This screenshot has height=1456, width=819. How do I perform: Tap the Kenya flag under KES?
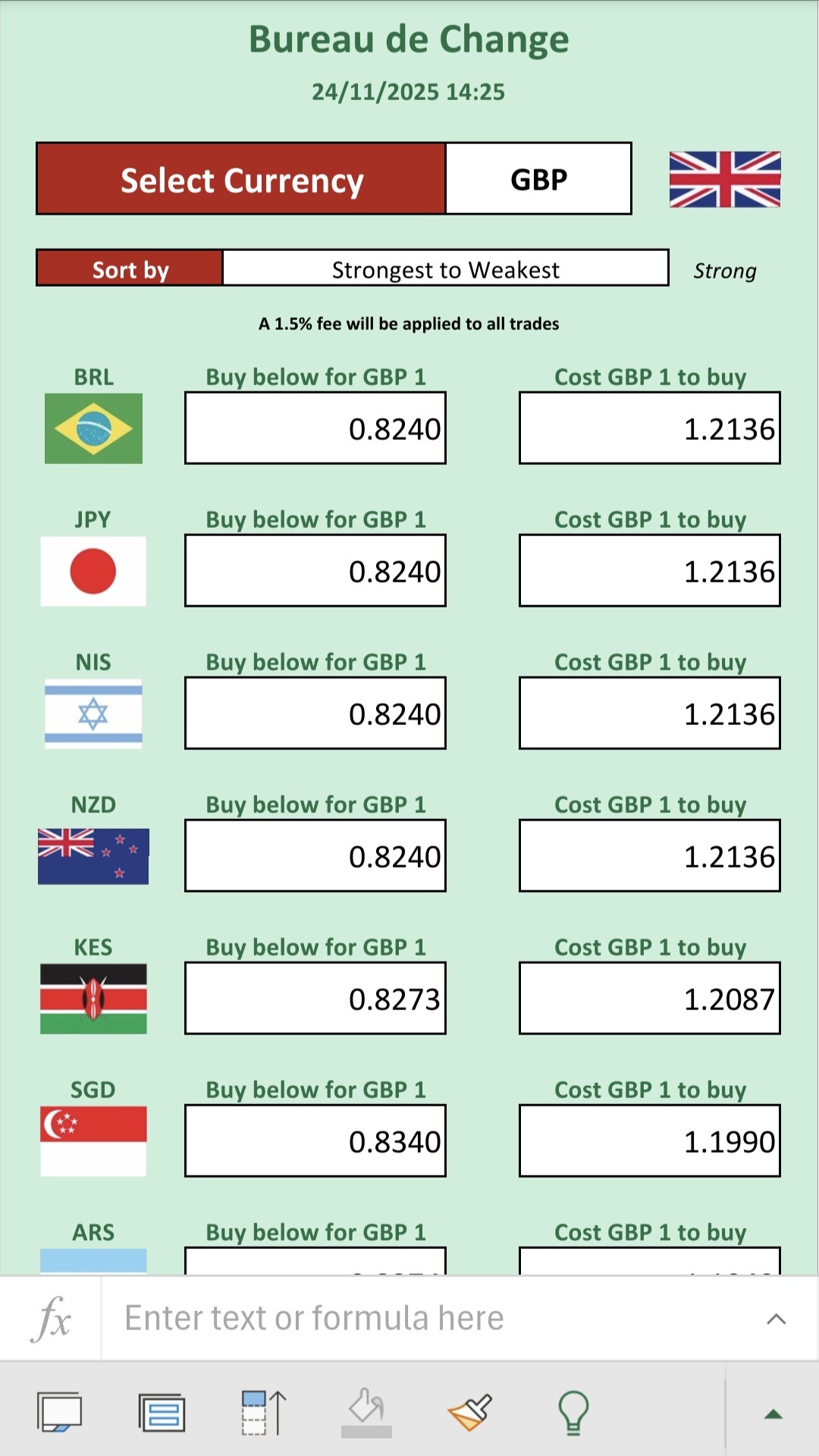[93, 999]
